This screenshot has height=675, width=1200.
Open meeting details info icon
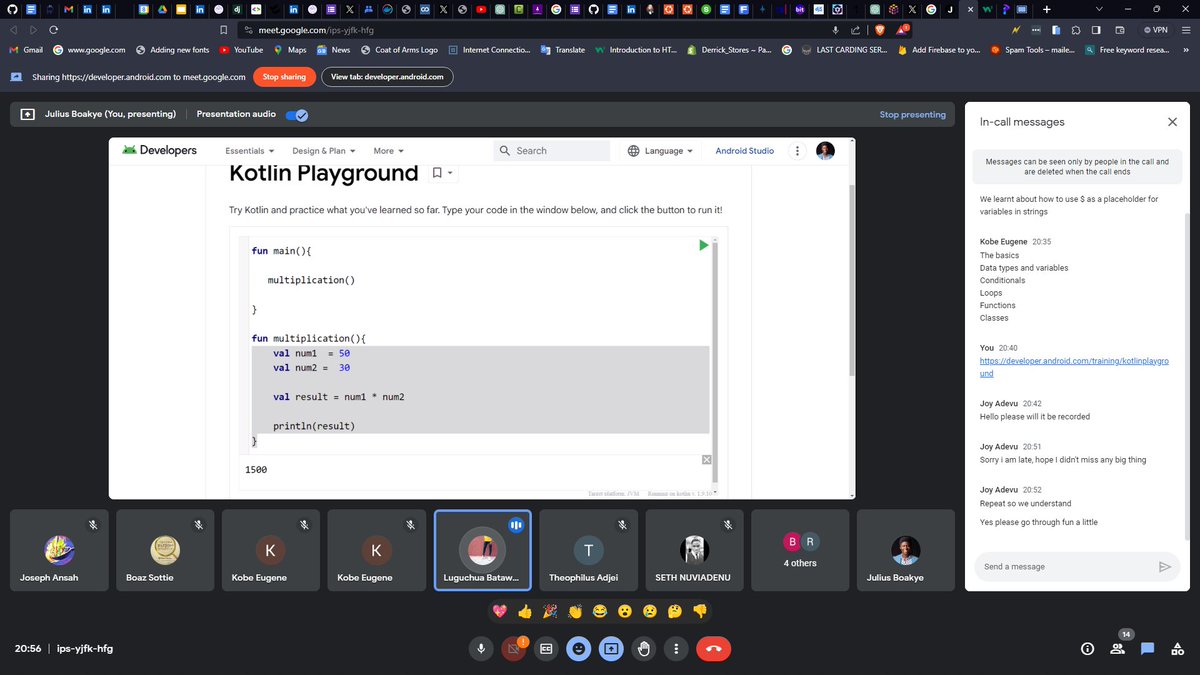tap(1087, 649)
